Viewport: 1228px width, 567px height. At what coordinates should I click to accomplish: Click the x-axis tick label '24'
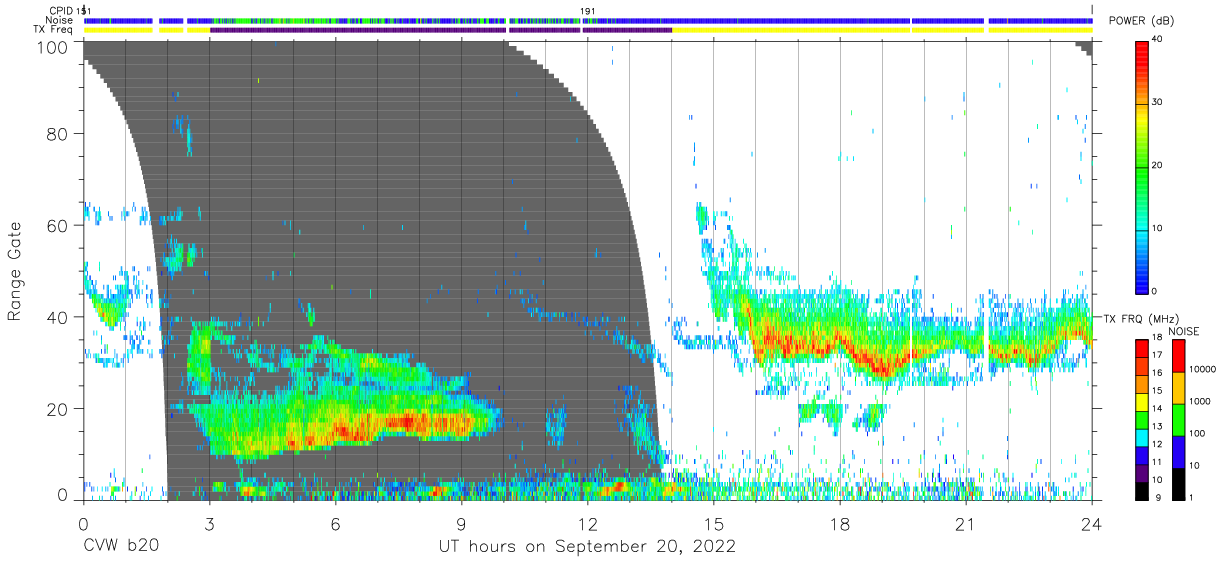tap(1092, 524)
